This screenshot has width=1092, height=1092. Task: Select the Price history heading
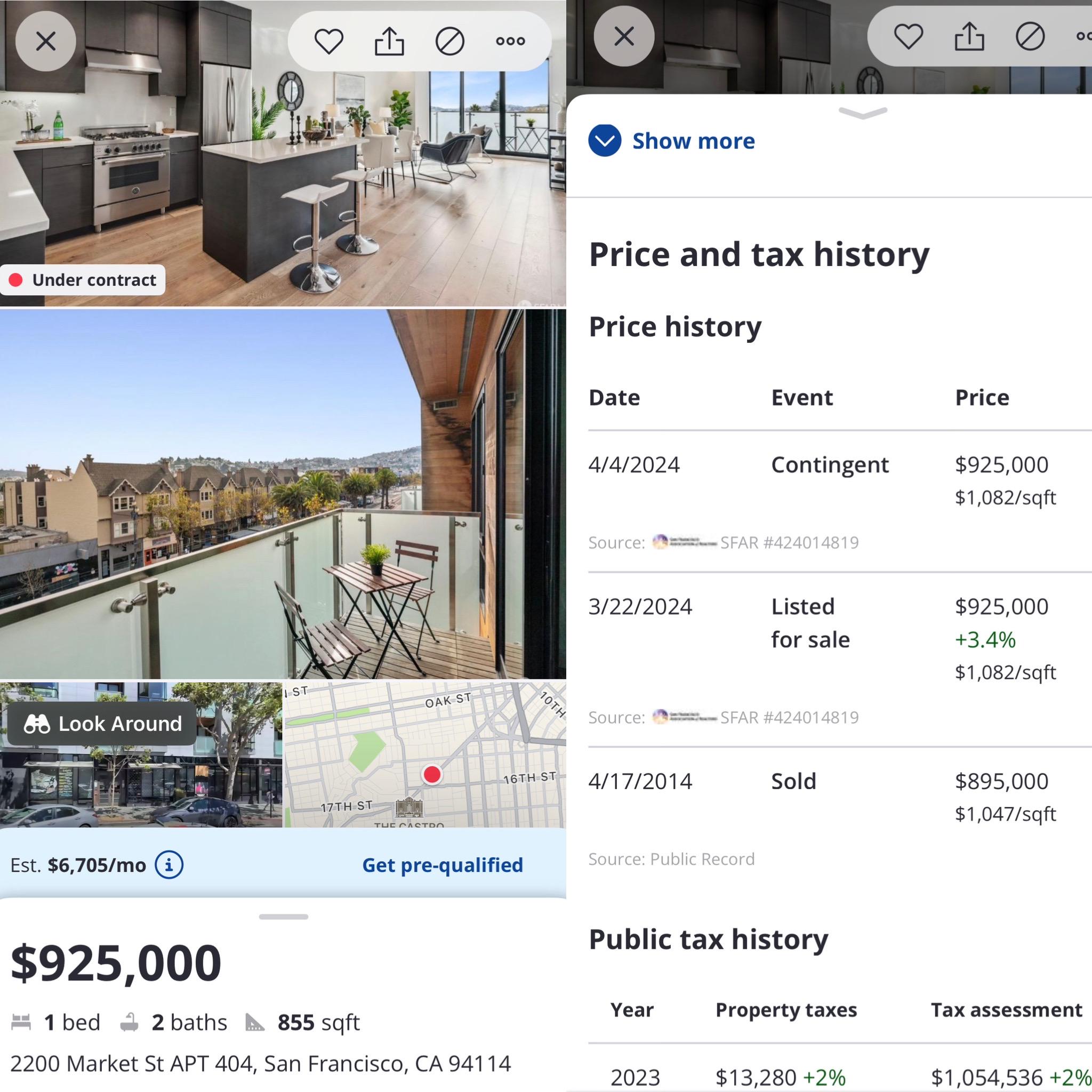click(x=675, y=327)
